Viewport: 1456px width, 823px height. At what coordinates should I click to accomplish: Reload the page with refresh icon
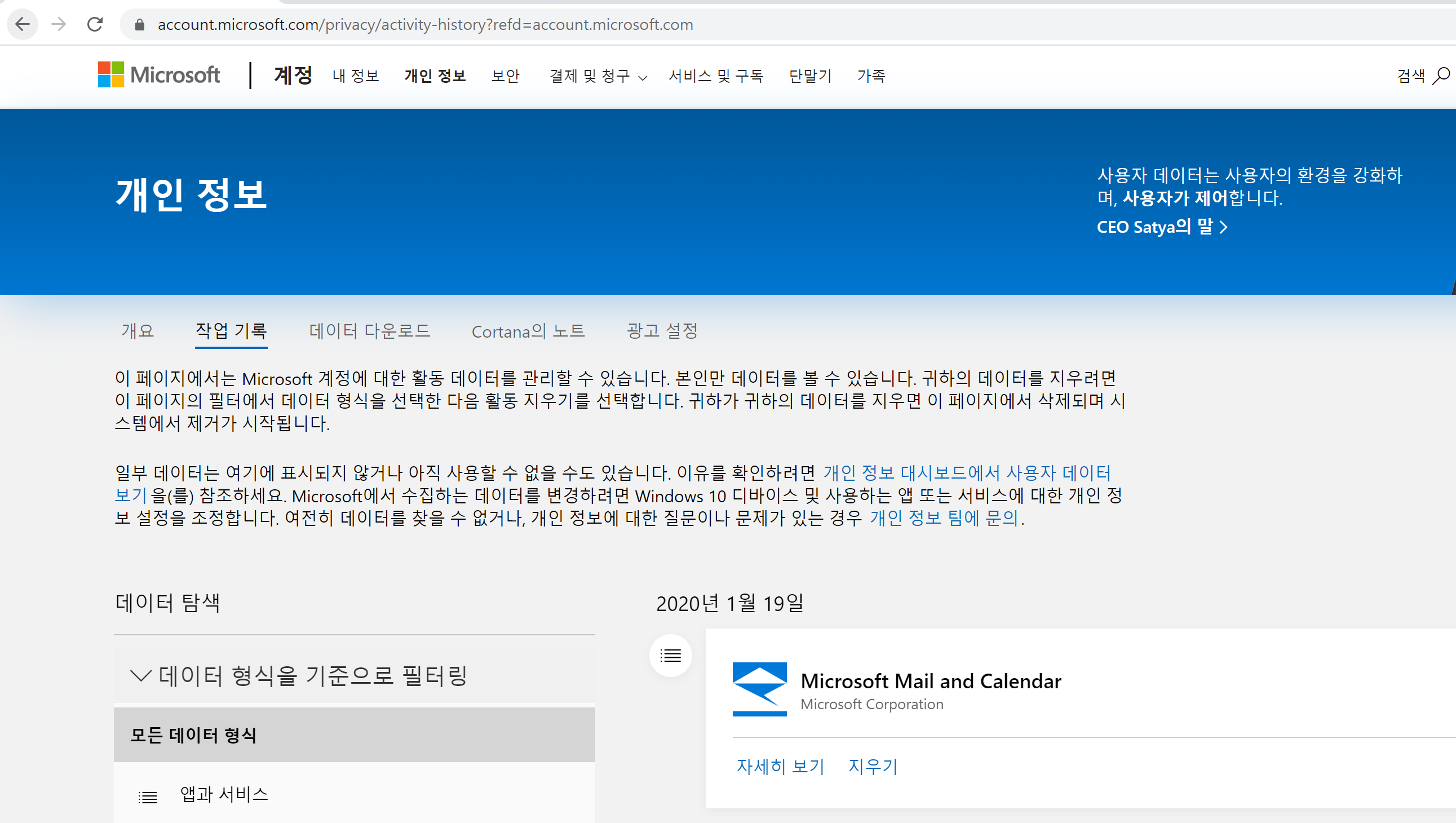[x=95, y=24]
